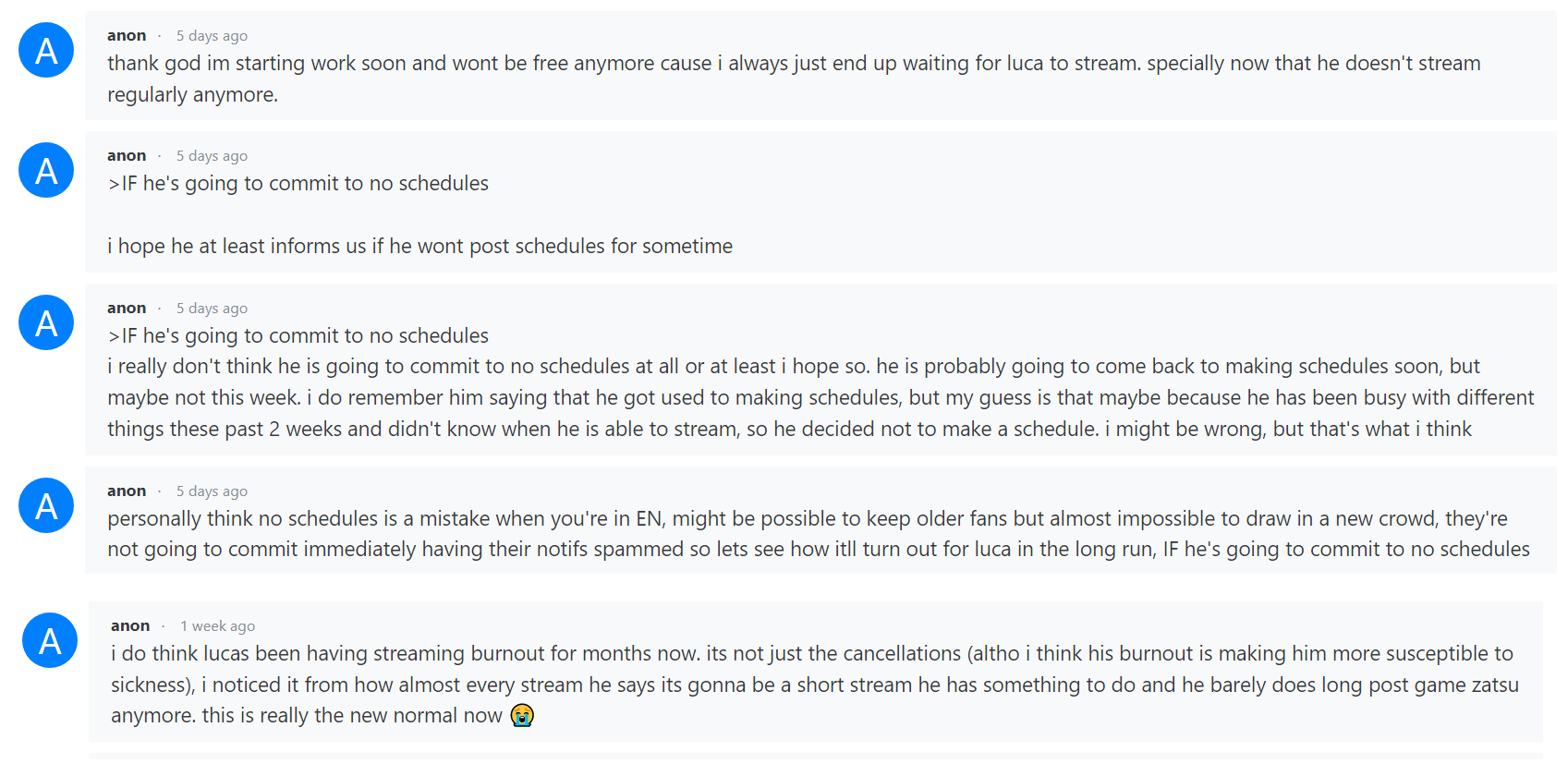Click 'anon' name above 'i hope he at least informs us'
Image resolution: width=1568 pixels, height=776 pixels.
127,155
